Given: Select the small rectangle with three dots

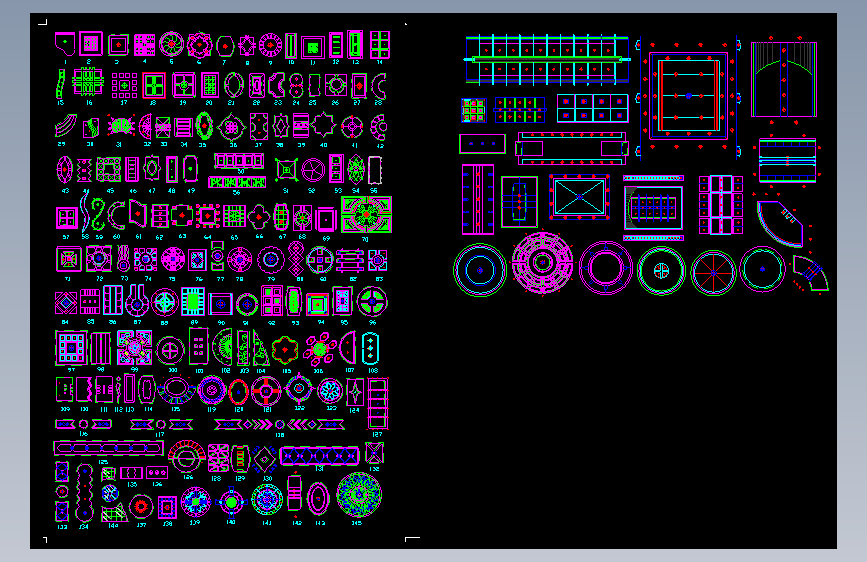Looking at the screenshot, I should [x=482, y=144].
